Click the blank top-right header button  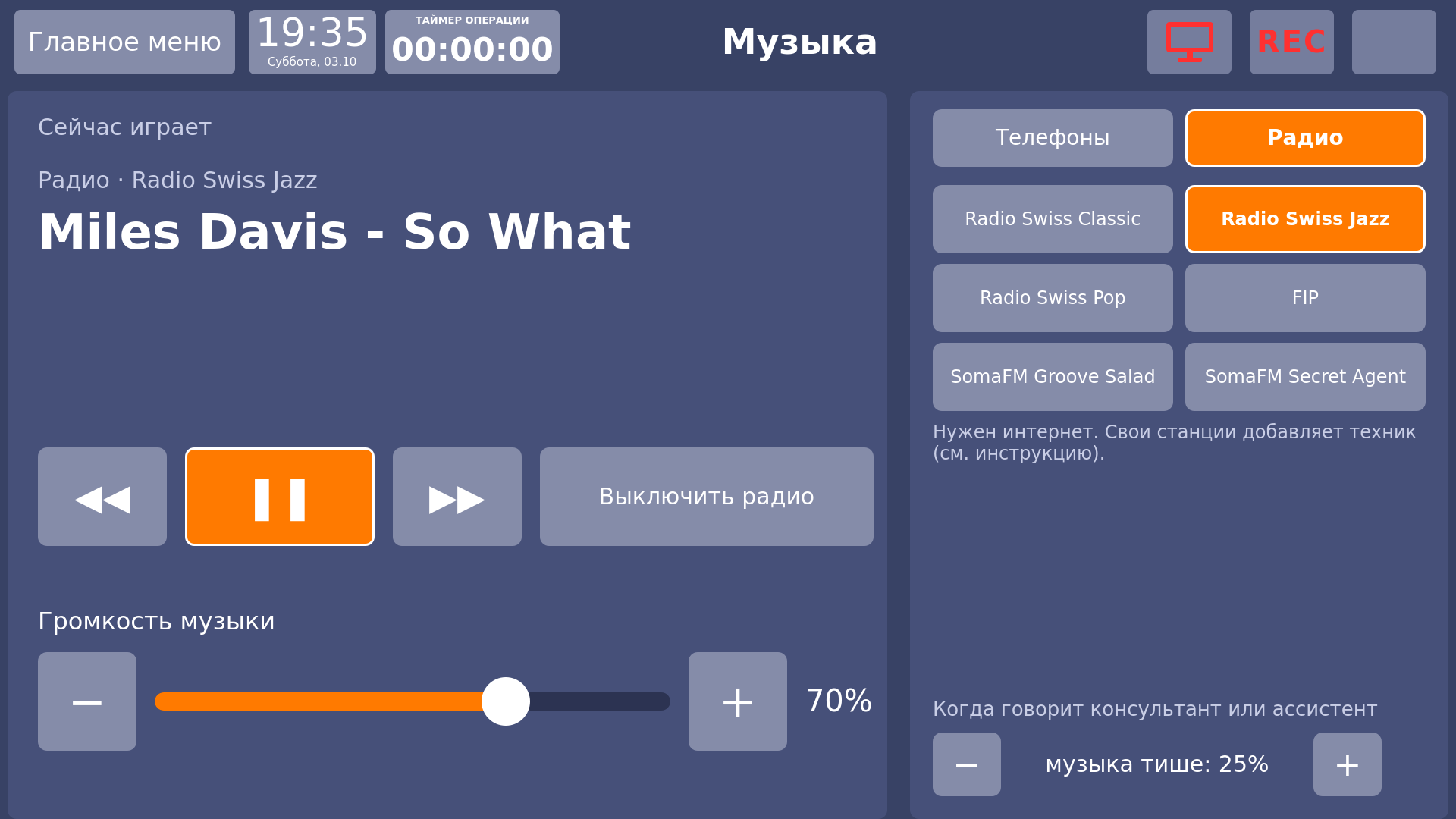pos(1394,42)
